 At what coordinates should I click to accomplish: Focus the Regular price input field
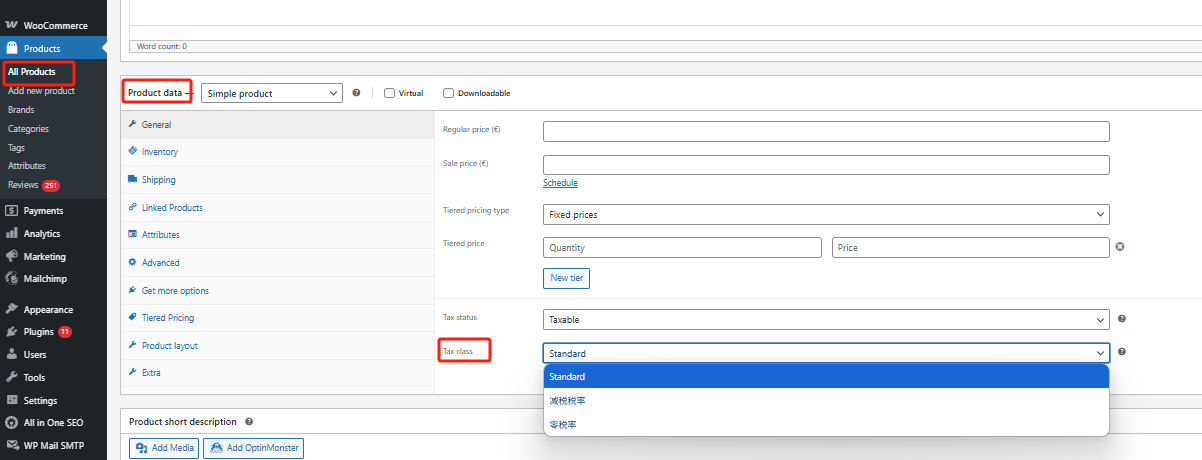pyautogui.click(x=825, y=132)
